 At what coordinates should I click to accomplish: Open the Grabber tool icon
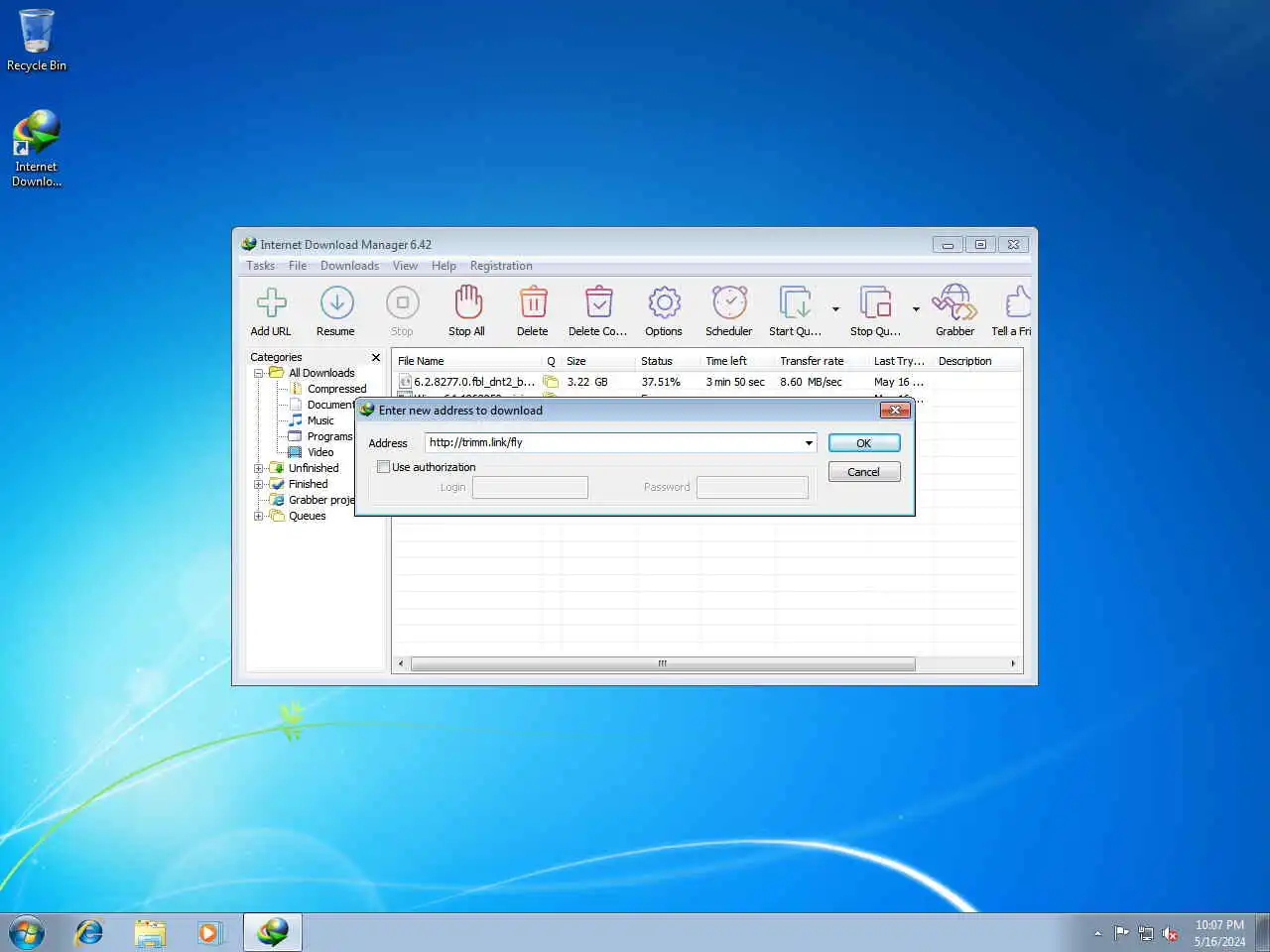click(954, 302)
